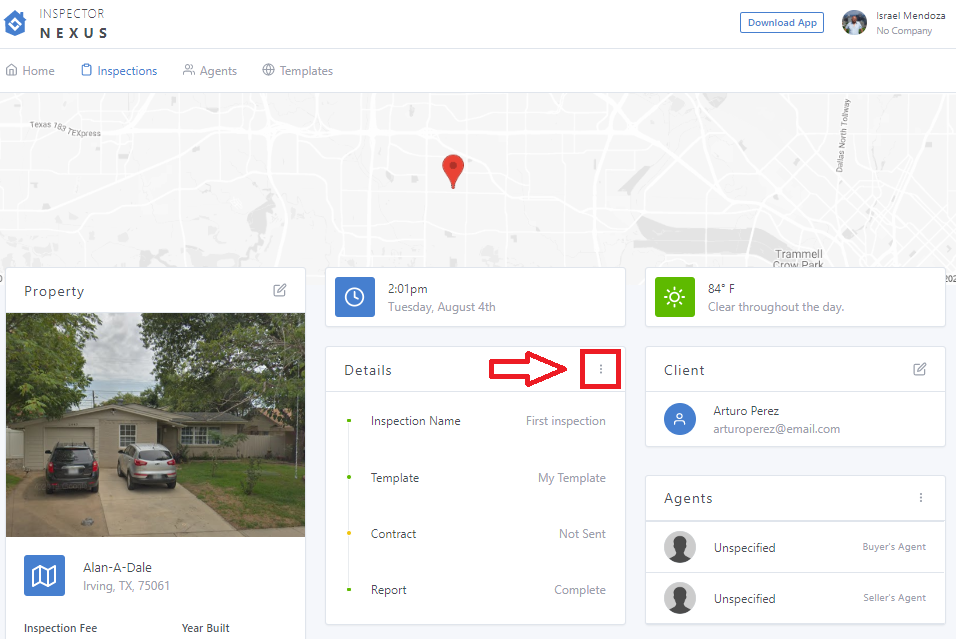Click the blue clock time icon

tap(354, 297)
